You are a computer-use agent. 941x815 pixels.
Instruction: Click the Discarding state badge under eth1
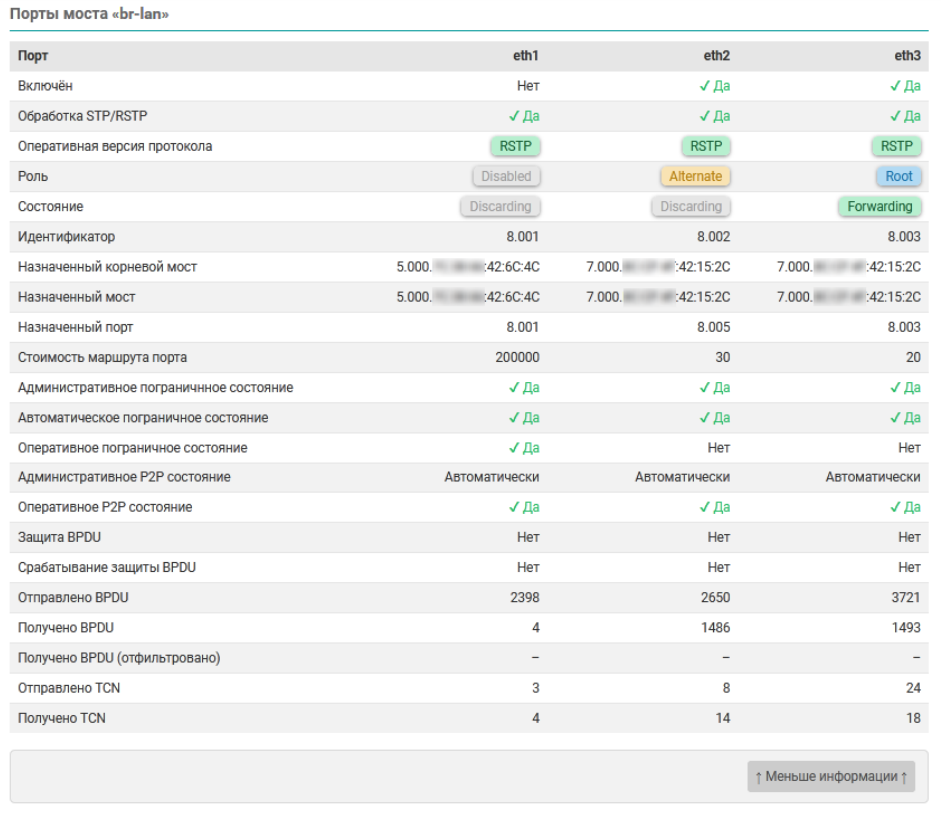(500, 206)
